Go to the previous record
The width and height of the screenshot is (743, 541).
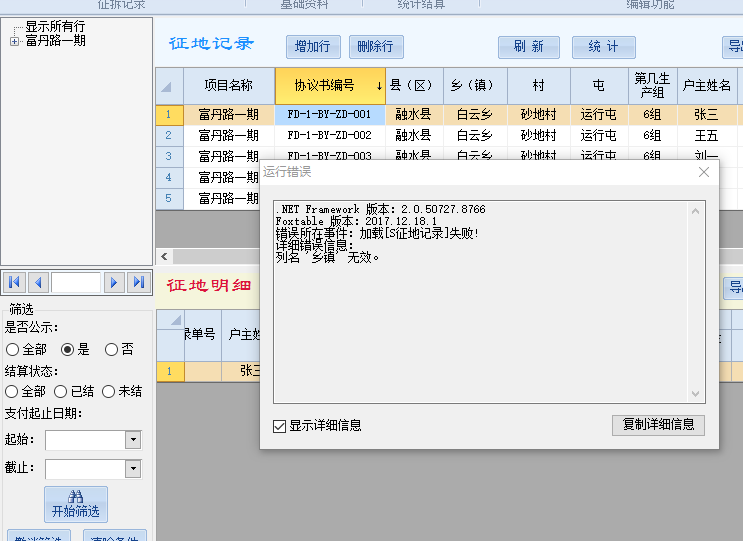pyautogui.click(x=38, y=283)
